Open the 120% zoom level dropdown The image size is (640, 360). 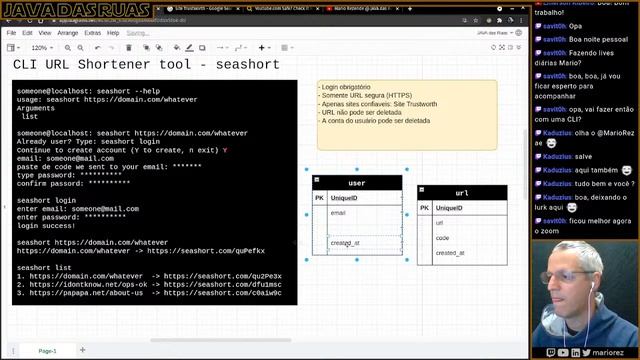pos(42,48)
